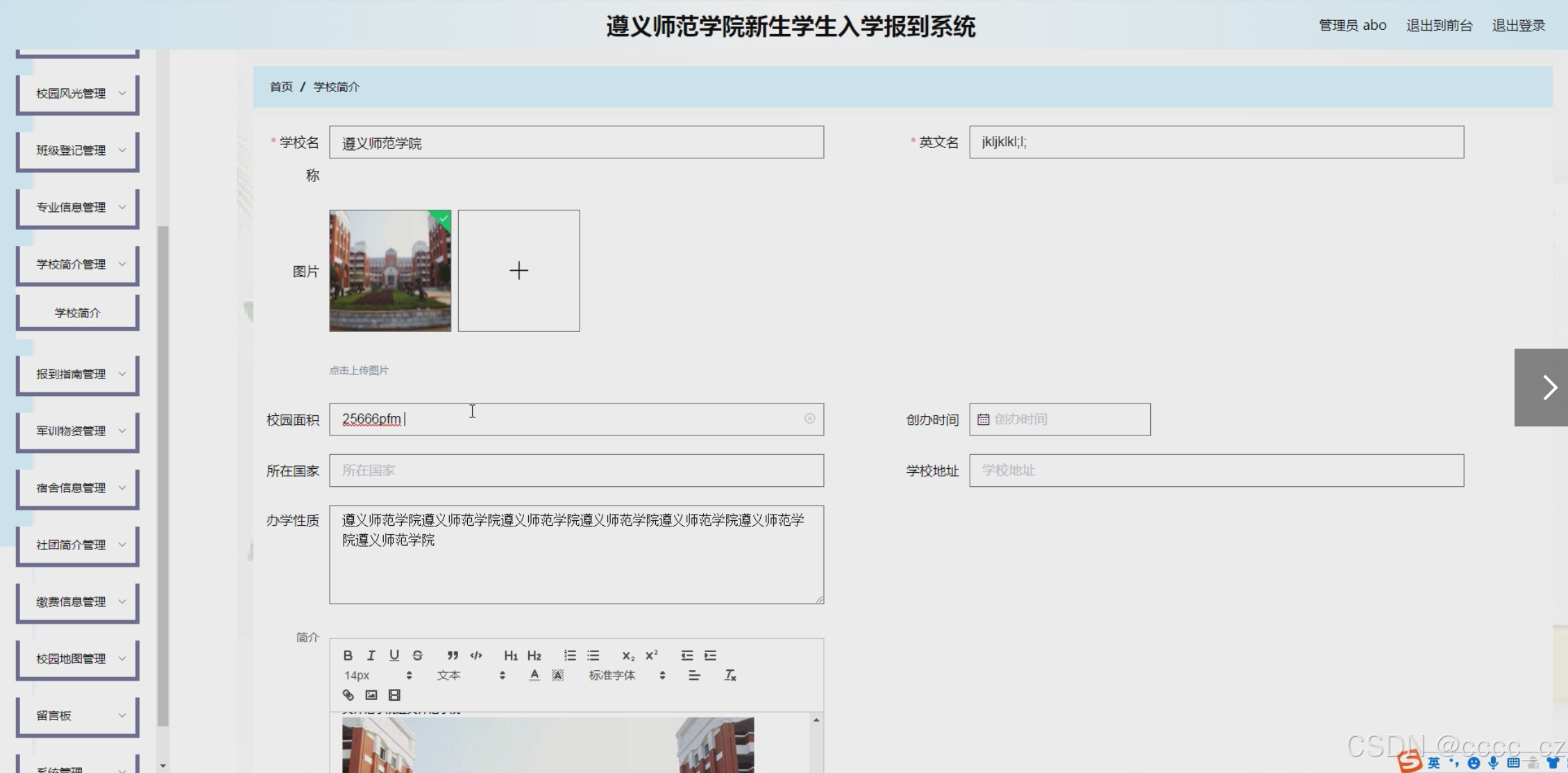Apply ordered list formatting

click(570, 655)
